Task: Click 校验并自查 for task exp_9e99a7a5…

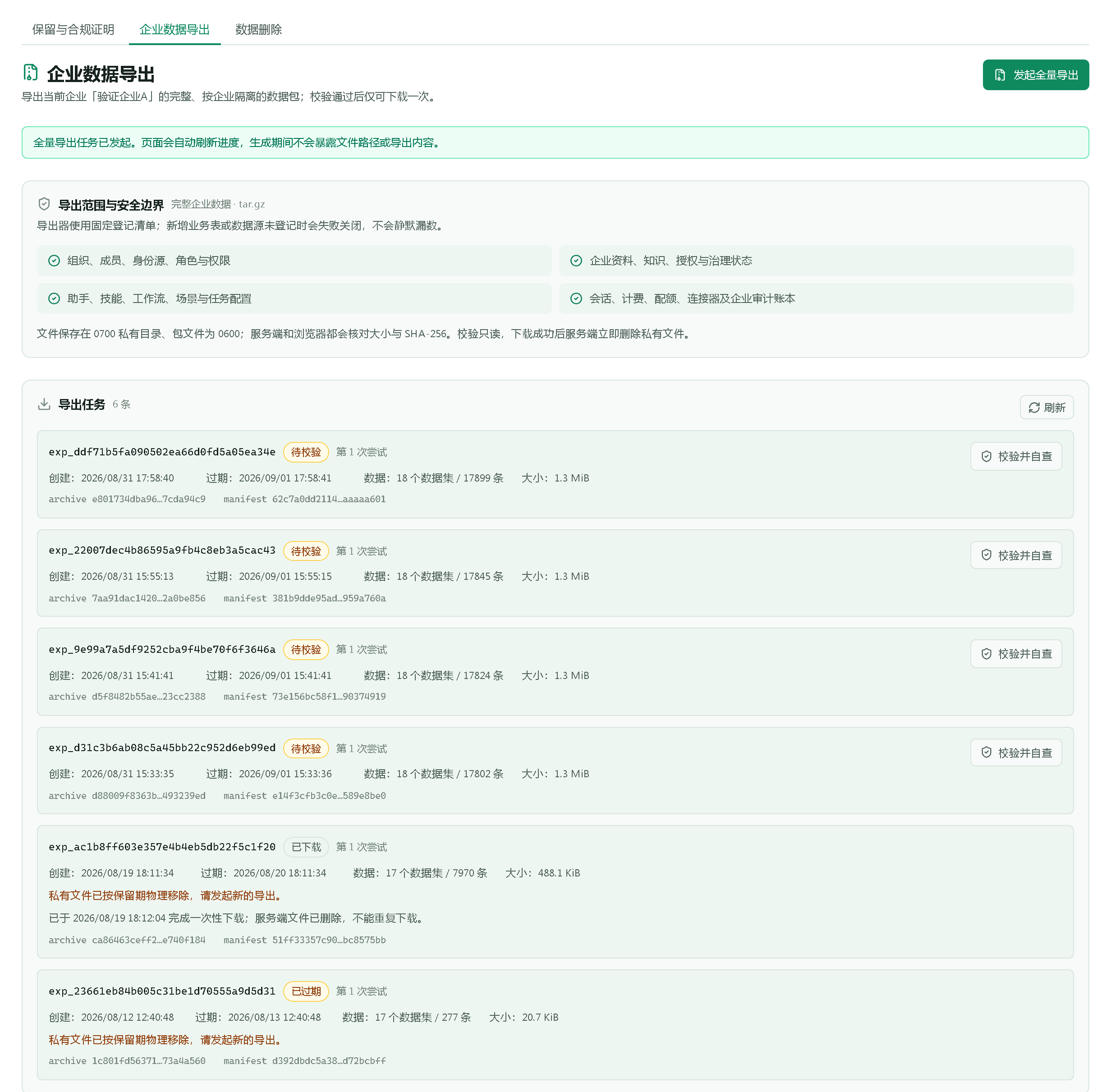Action: click(x=1016, y=654)
